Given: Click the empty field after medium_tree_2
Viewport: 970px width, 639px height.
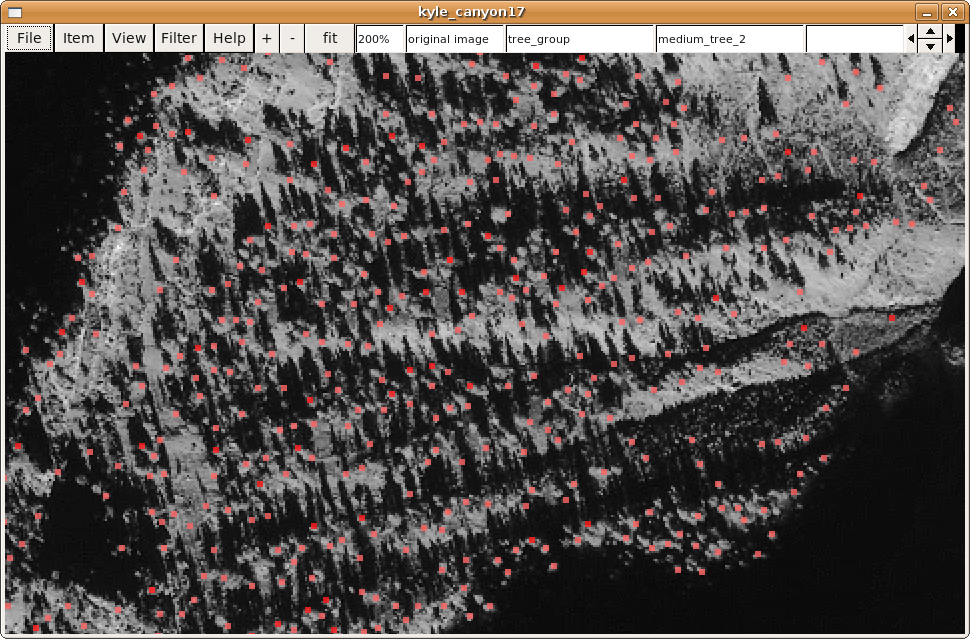Looking at the screenshot, I should point(854,39).
